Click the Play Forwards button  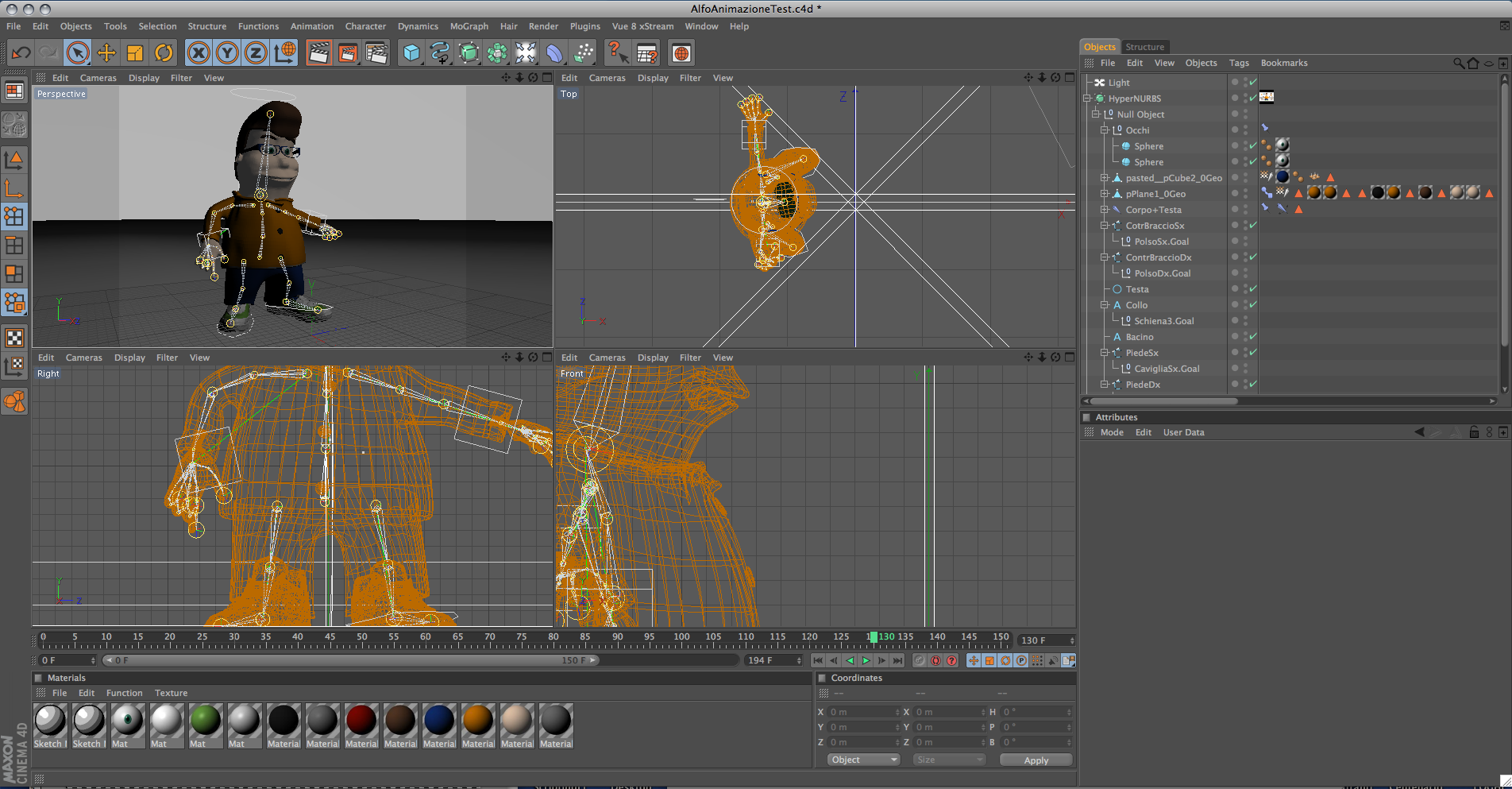[x=866, y=660]
